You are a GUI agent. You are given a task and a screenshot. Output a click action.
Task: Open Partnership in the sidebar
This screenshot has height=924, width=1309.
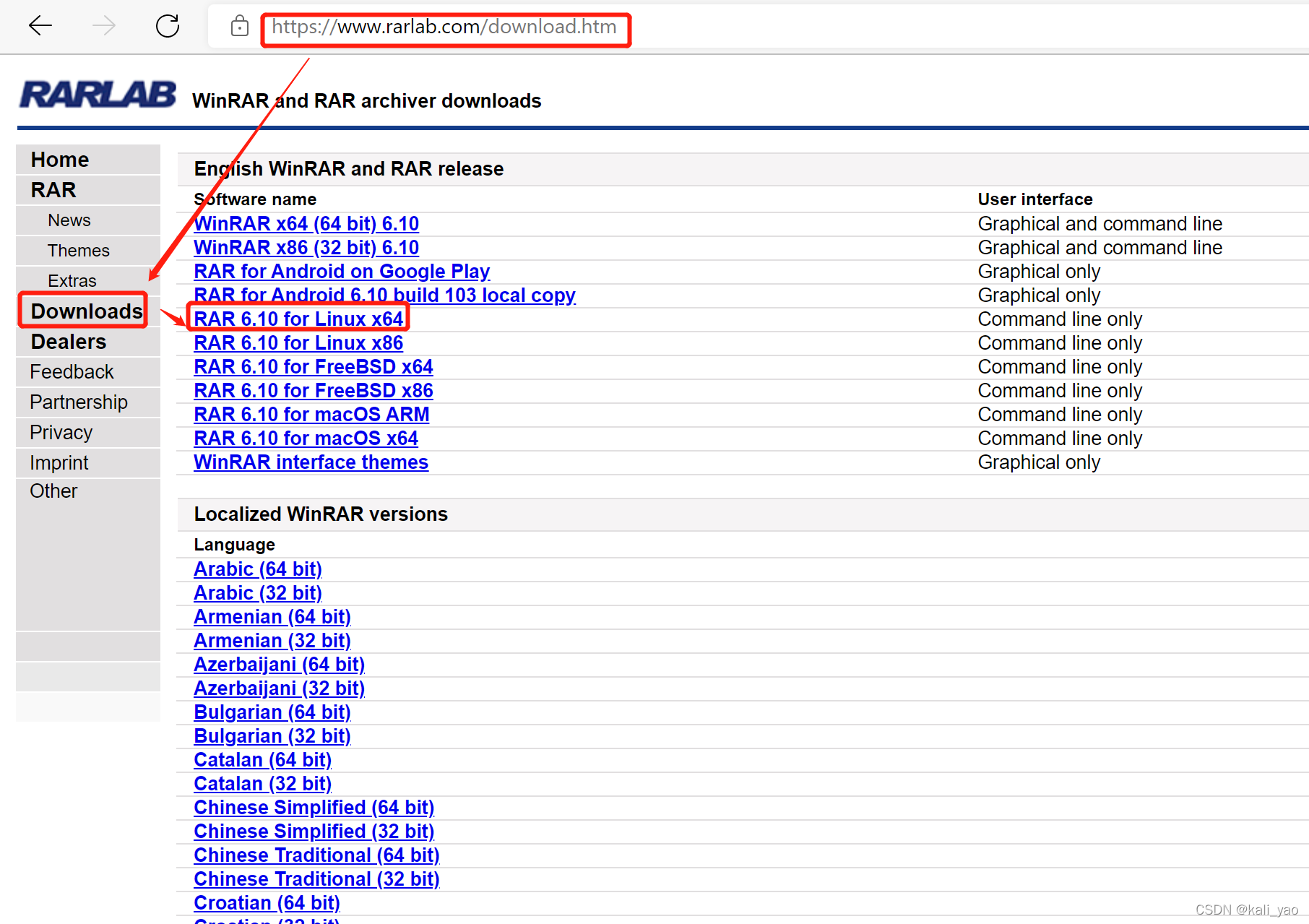pyautogui.click(x=79, y=402)
